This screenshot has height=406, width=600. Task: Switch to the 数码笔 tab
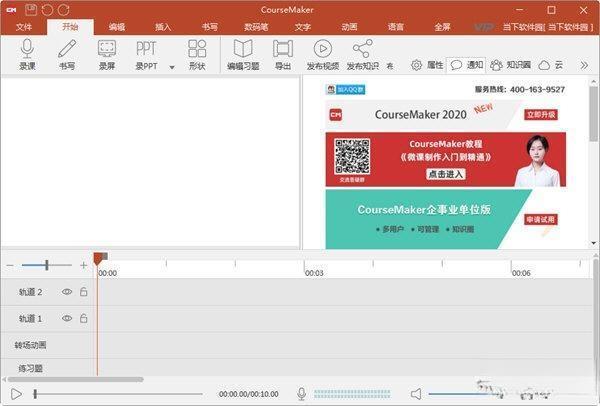(256, 27)
